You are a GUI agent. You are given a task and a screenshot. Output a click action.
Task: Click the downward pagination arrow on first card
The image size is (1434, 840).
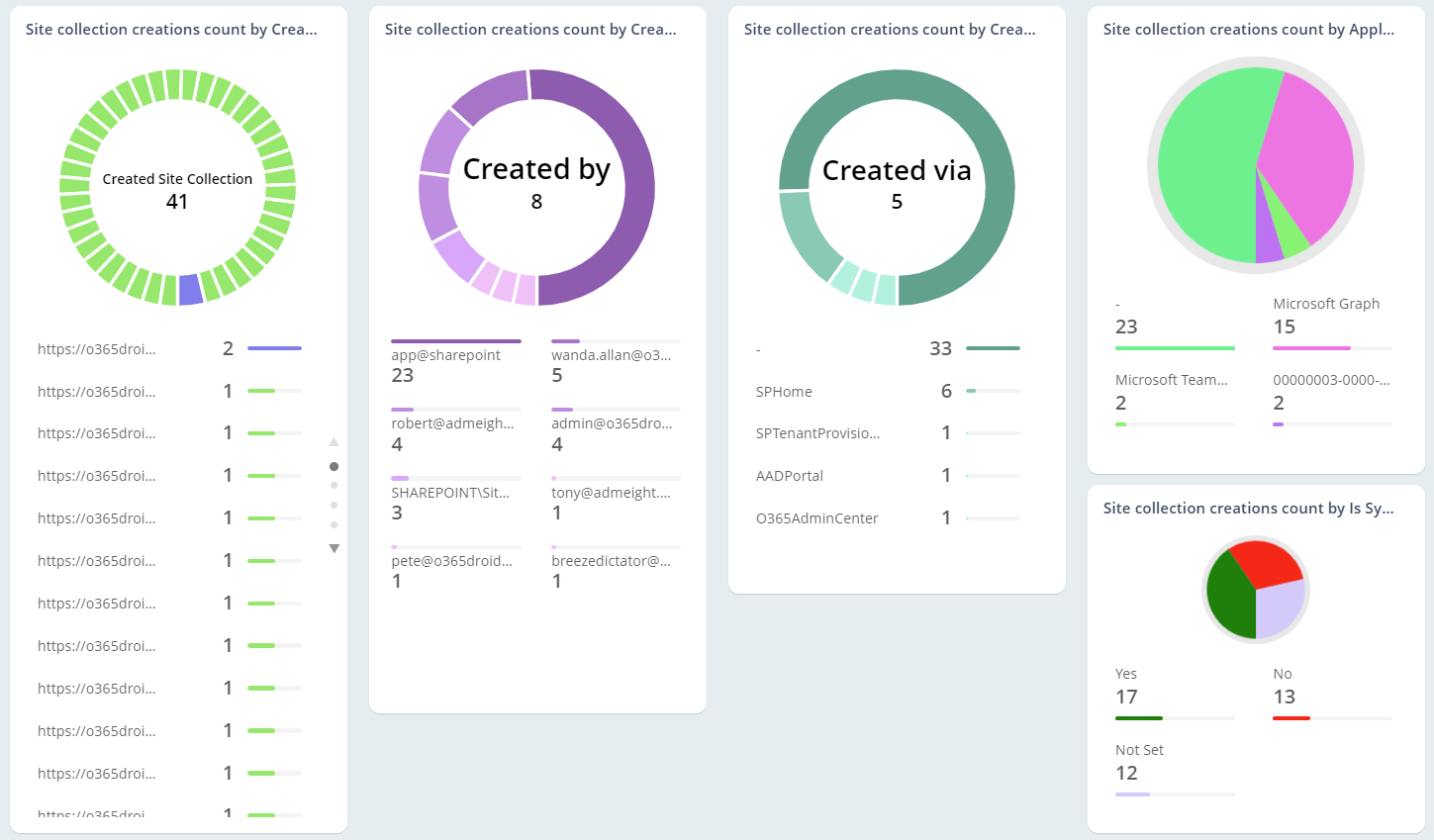(334, 547)
